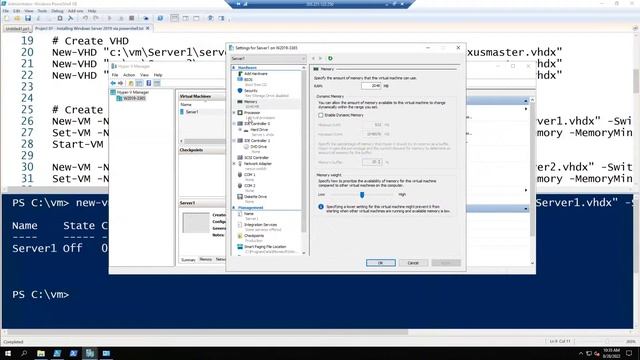Click Help icon in Hyper-V Manager toolbar
The height and width of the screenshot is (360, 640).
click(x=149, y=83)
